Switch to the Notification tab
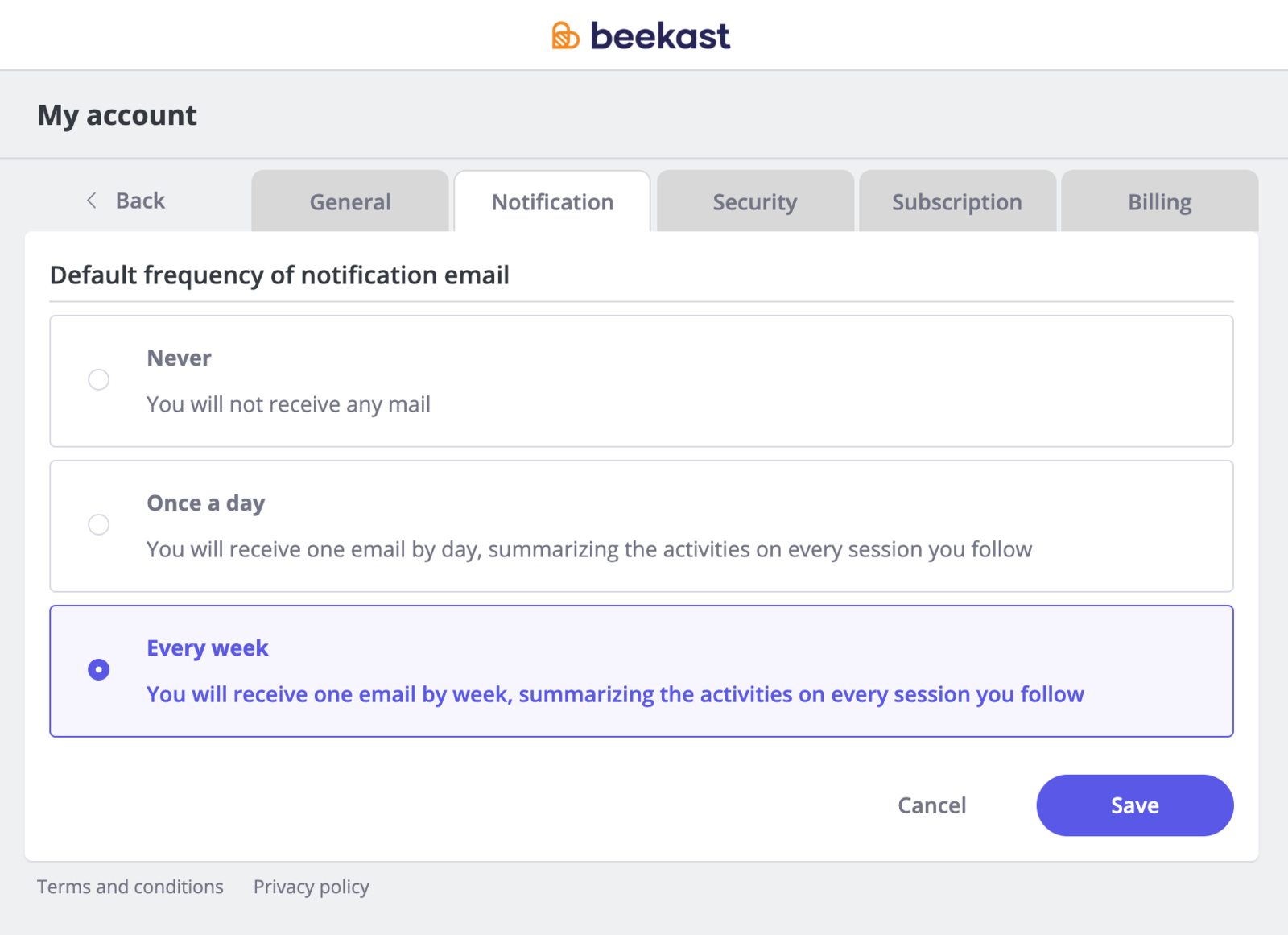 tap(552, 201)
